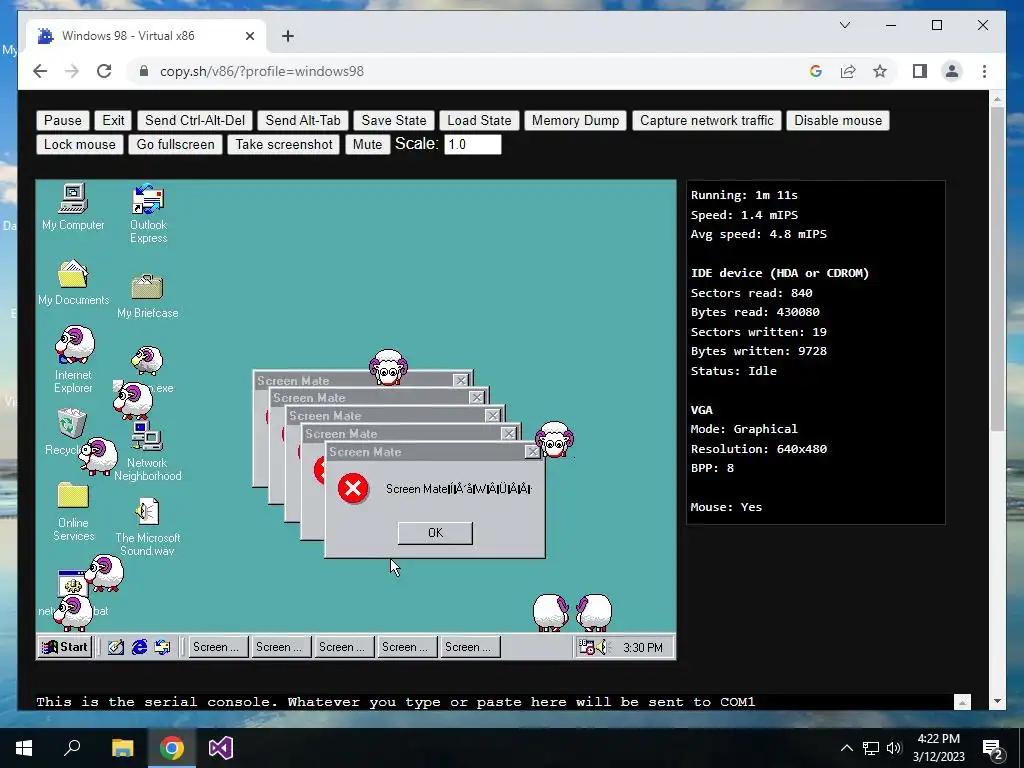This screenshot has height=768, width=1024.
Task: Click the Scale input field
Action: coord(473,144)
